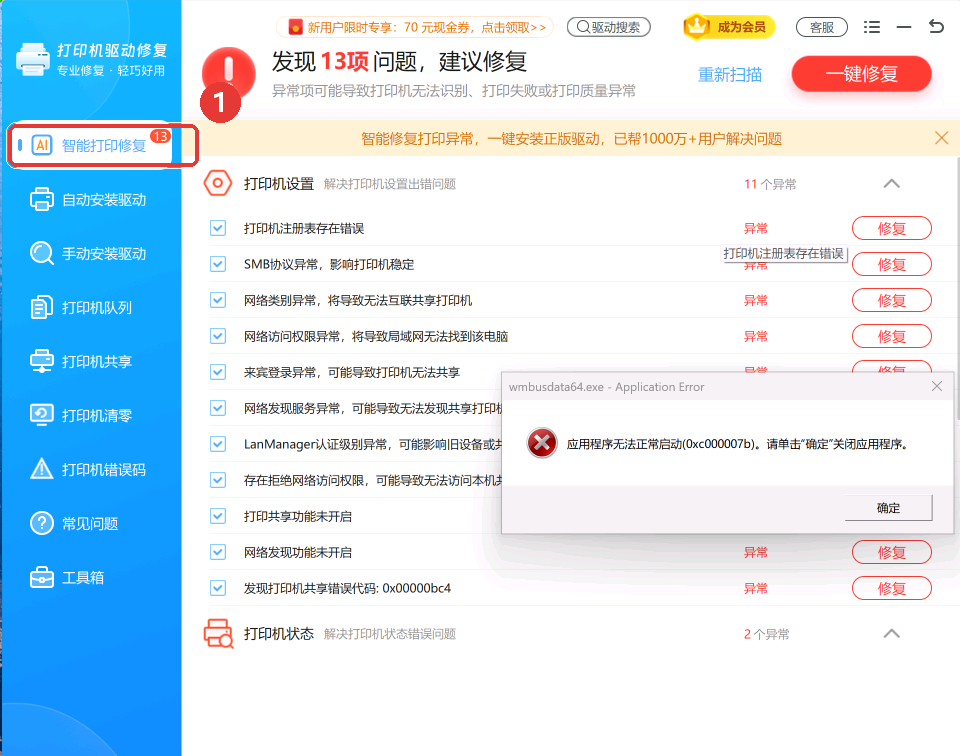Click the 驱动搜索 search box
960x756 pixels.
click(609, 27)
